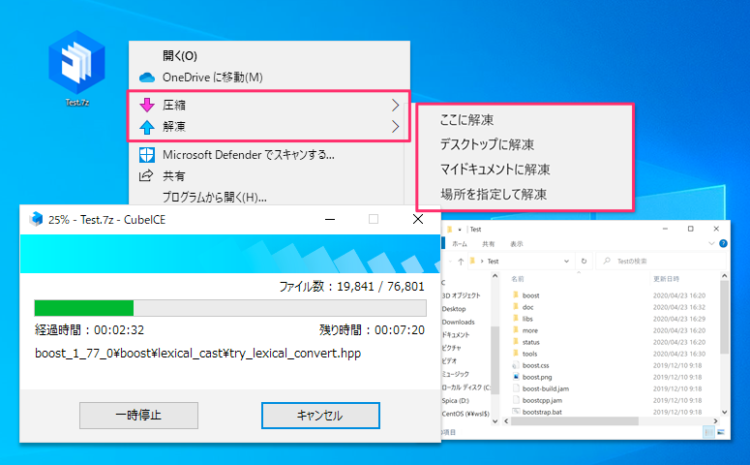The width and height of the screenshot is (750, 465).
Task: Select the libs folder row
Action: [608, 319]
